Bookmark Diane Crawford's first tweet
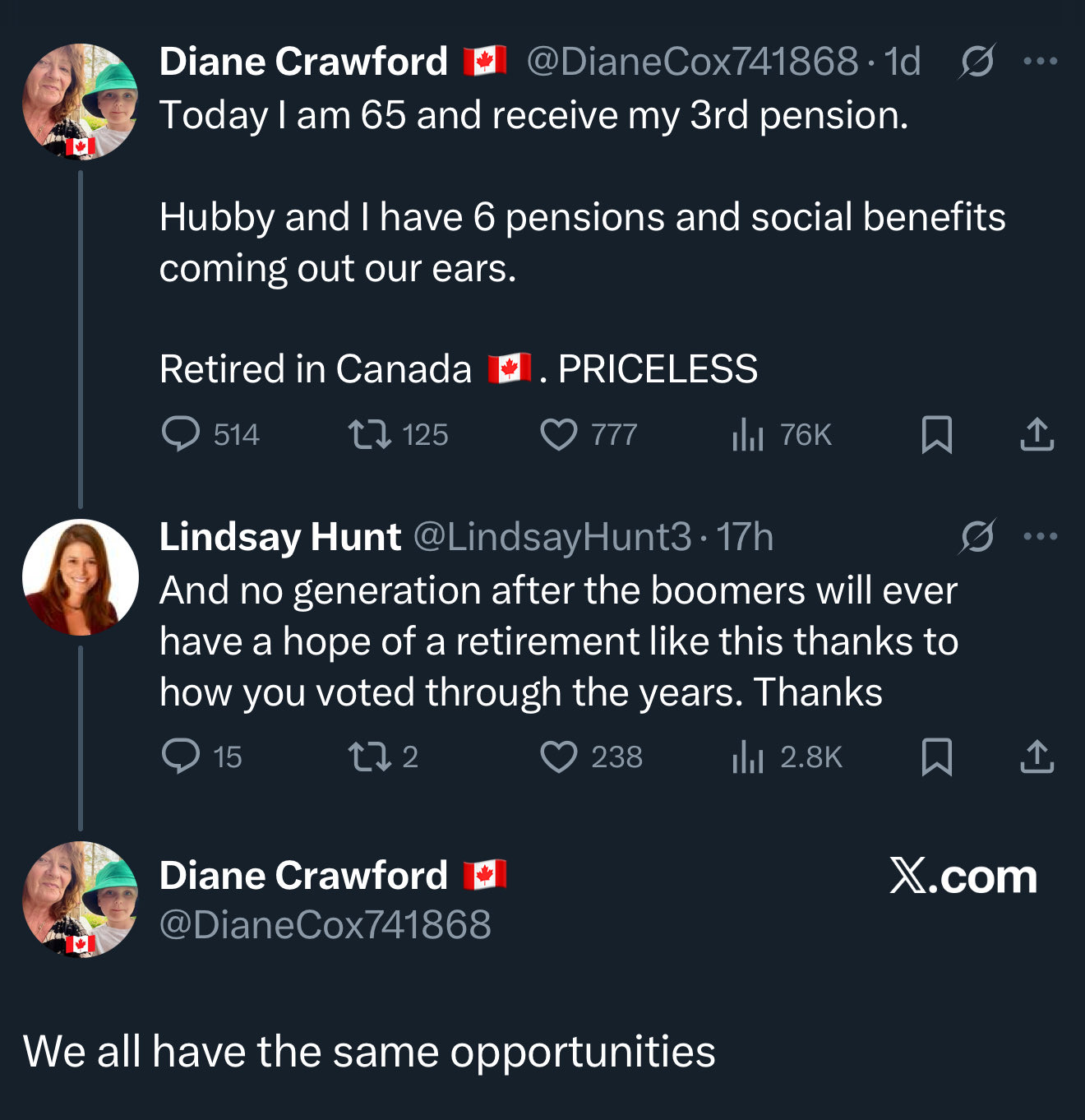The image size is (1085, 1120). click(x=936, y=434)
